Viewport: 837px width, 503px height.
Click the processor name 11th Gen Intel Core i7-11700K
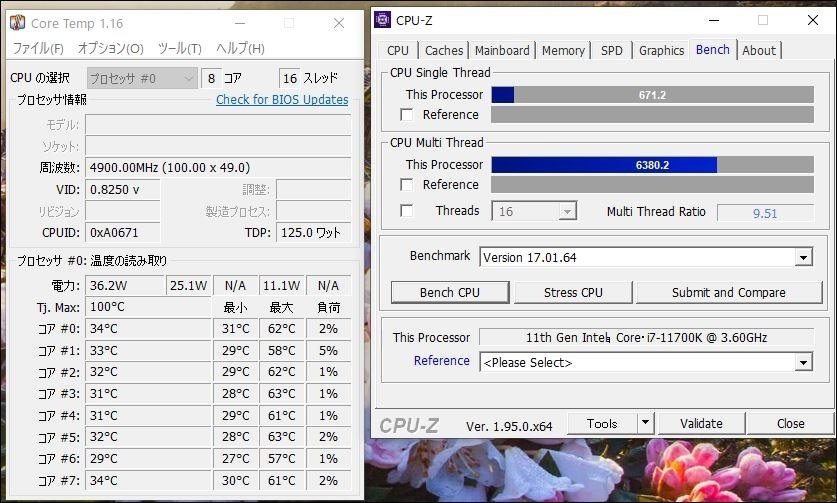[646, 337]
